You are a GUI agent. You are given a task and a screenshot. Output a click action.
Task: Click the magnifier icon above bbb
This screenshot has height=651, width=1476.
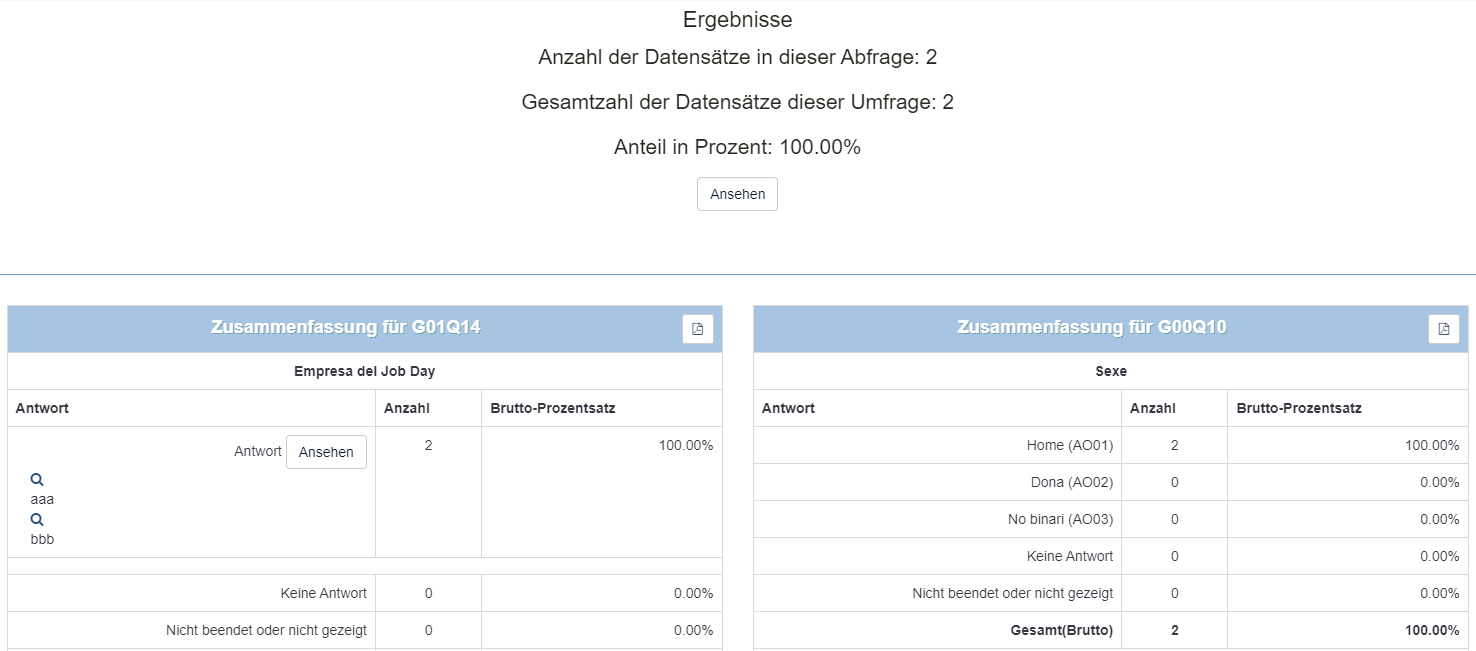(x=37, y=520)
